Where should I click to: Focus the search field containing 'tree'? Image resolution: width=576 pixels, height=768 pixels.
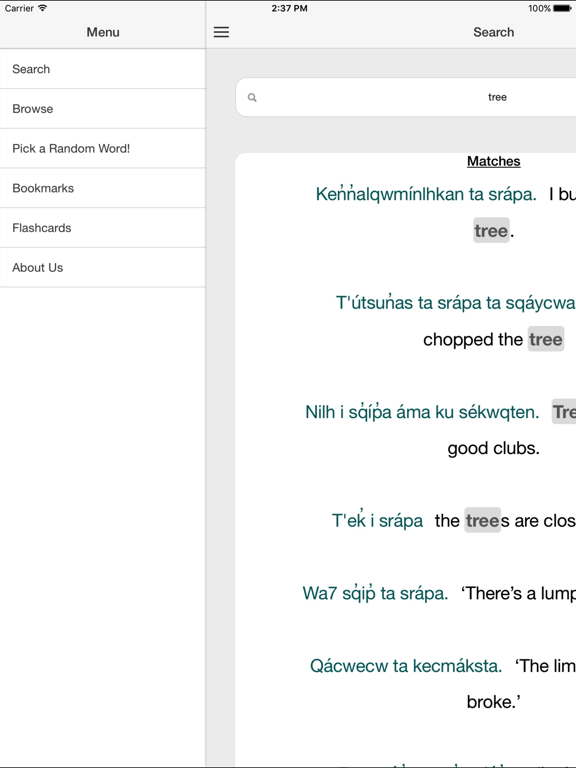406,97
